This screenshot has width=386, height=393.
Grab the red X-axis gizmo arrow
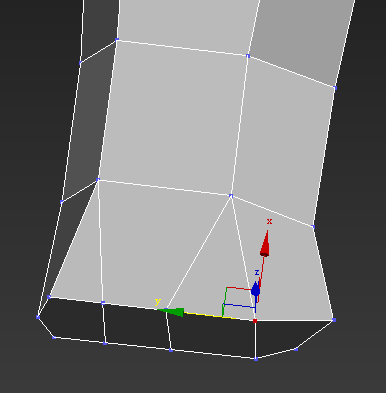(x=265, y=244)
